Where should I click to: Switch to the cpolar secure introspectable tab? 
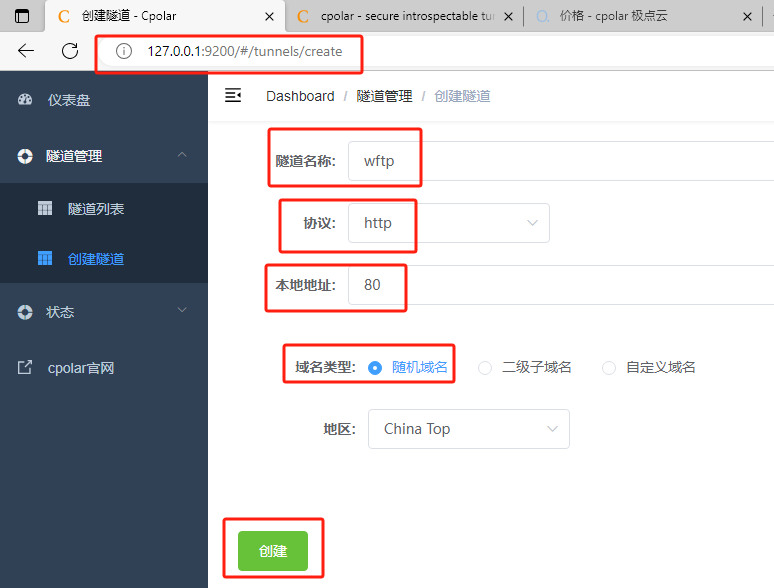point(404,16)
